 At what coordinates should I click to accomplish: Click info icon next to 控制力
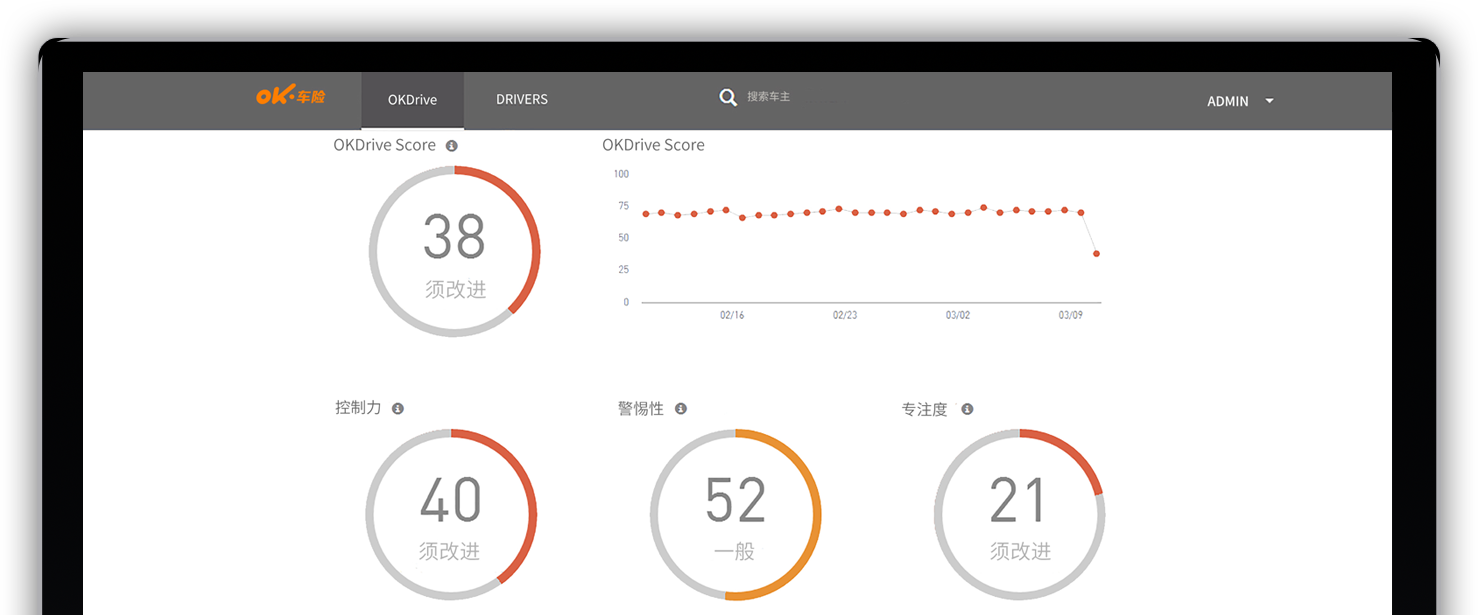[398, 409]
